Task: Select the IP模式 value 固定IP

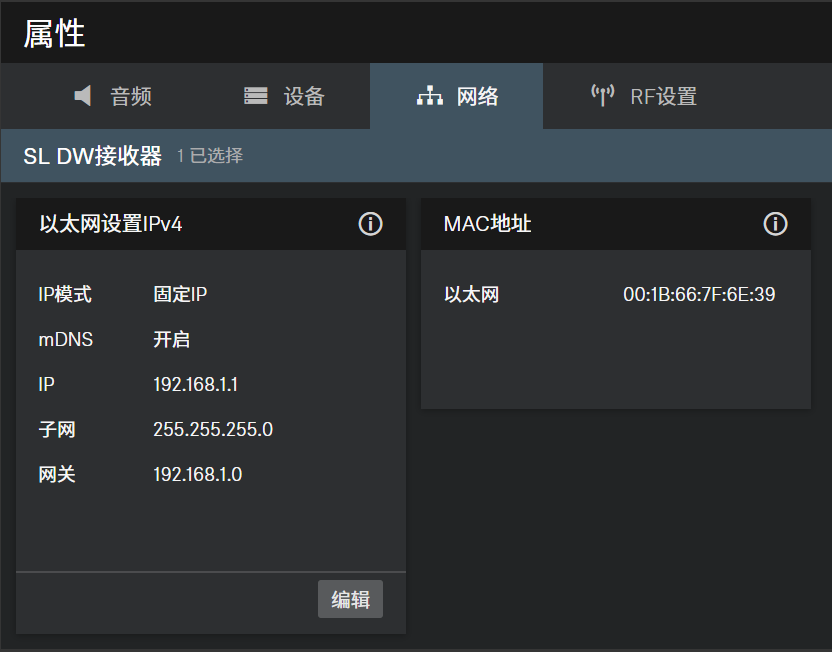Action: pyautogui.click(x=180, y=295)
